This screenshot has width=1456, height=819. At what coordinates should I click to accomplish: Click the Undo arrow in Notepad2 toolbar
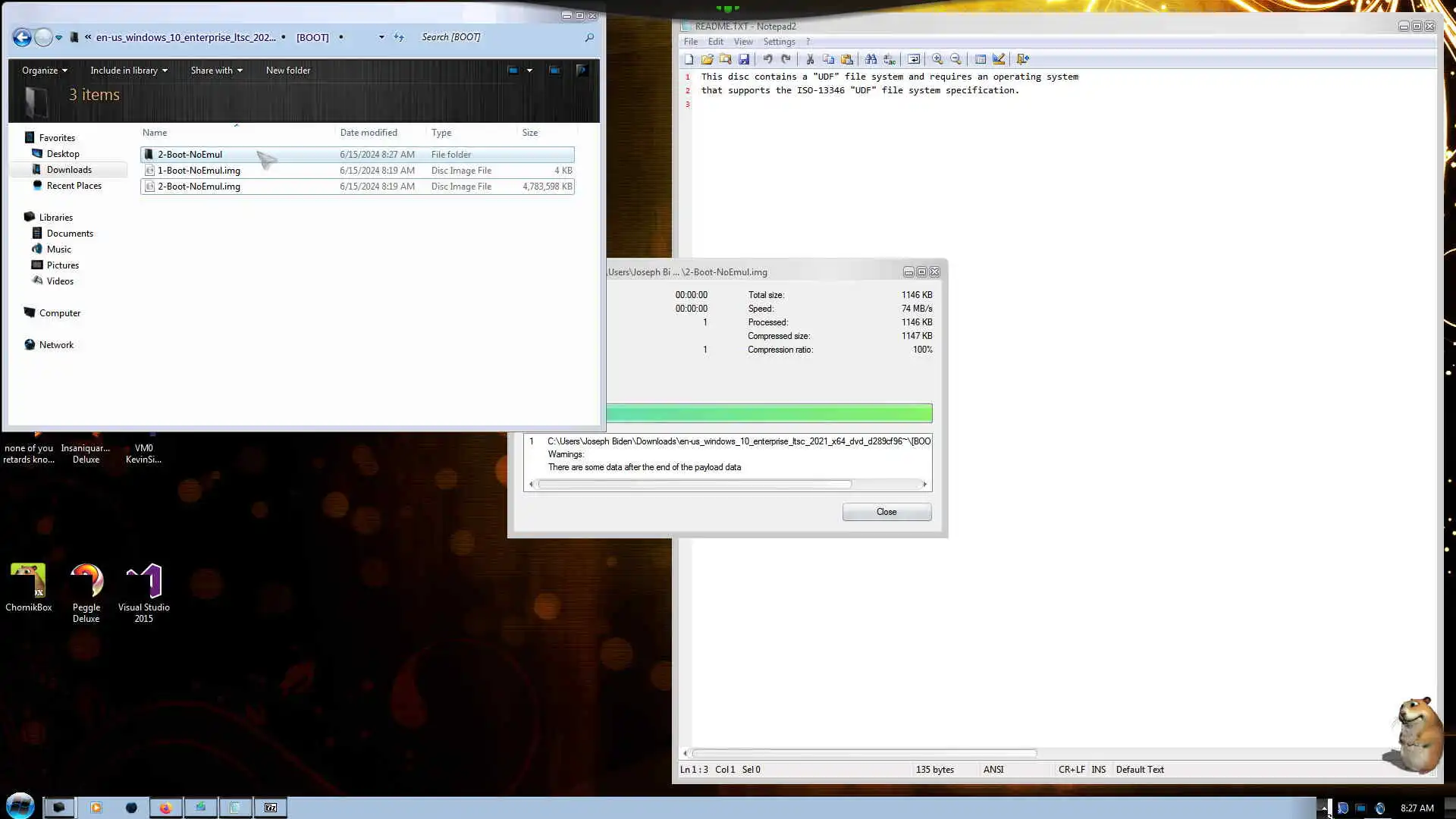click(x=767, y=59)
